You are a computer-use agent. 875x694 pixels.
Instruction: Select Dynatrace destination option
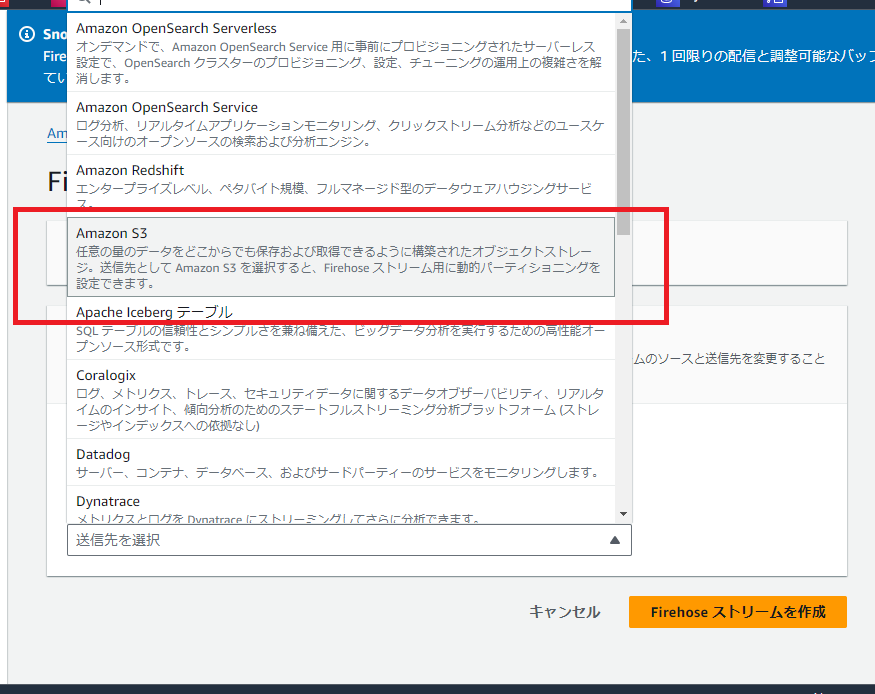[x=341, y=505]
